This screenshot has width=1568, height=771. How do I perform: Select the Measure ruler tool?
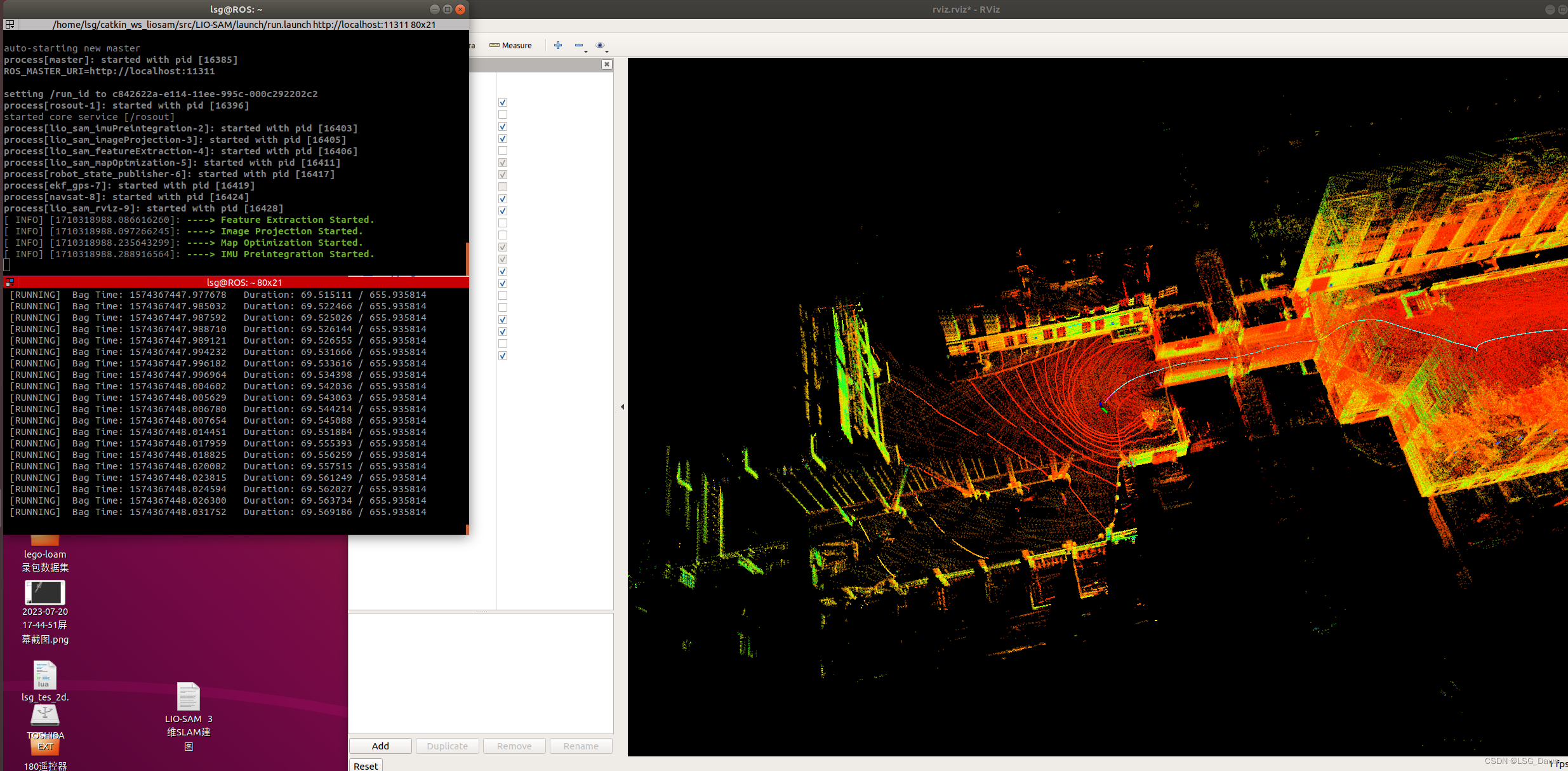pos(510,46)
